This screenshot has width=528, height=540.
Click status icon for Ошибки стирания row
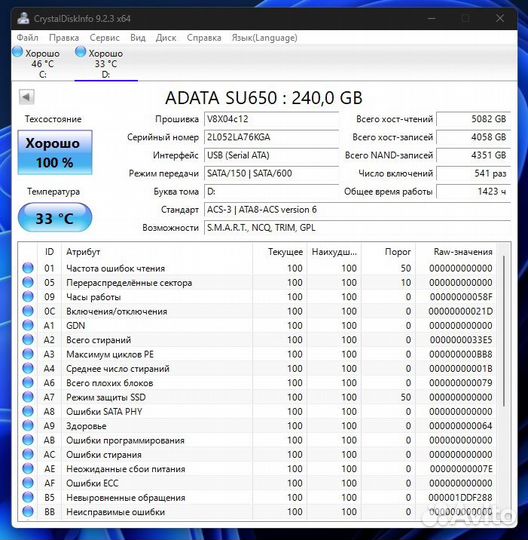click(x=28, y=454)
